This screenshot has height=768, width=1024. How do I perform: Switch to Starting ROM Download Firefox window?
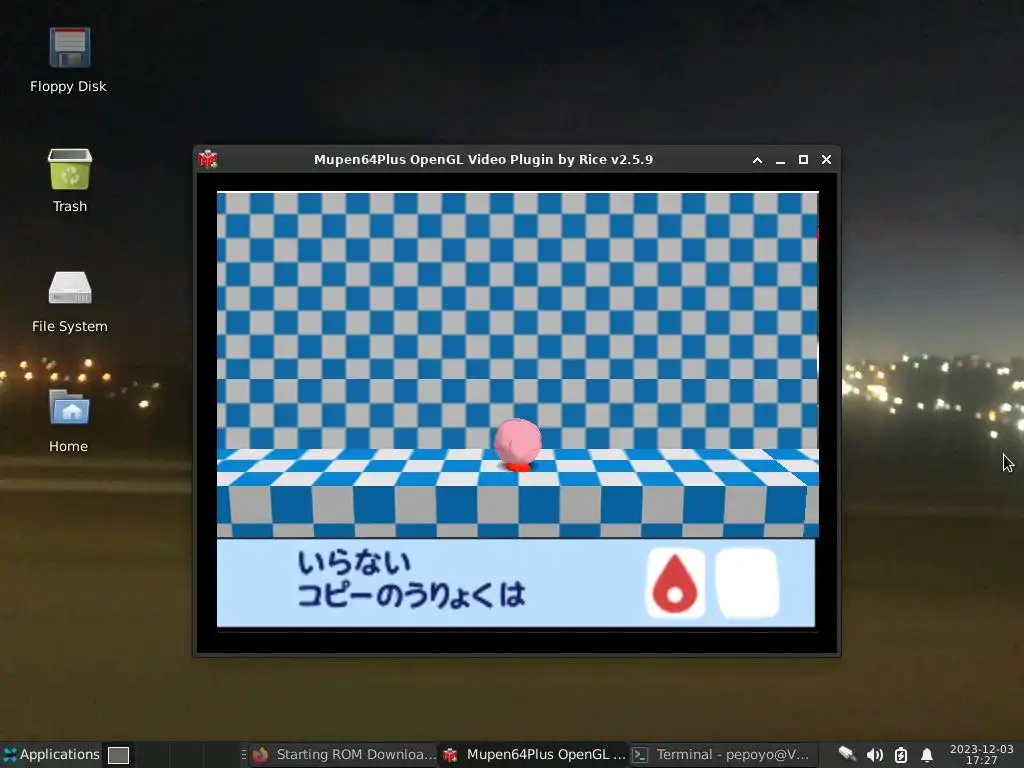344,755
